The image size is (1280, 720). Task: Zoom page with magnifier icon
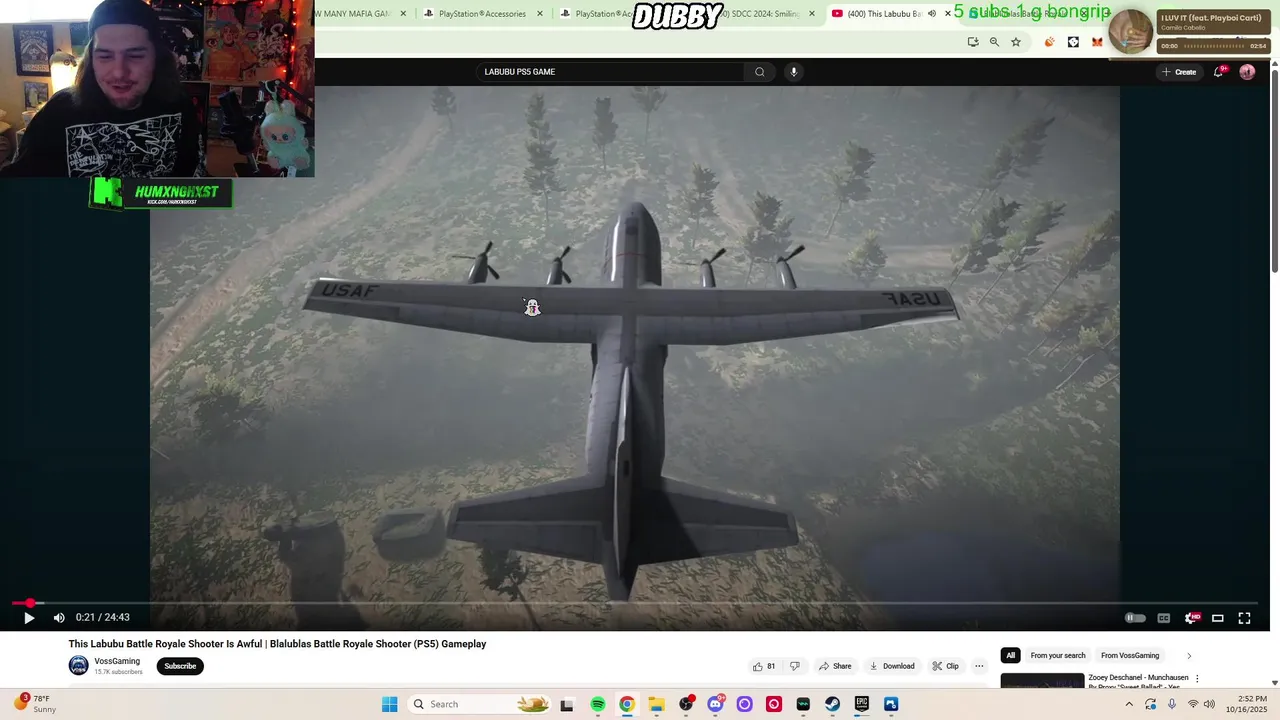(x=994, y=42)
